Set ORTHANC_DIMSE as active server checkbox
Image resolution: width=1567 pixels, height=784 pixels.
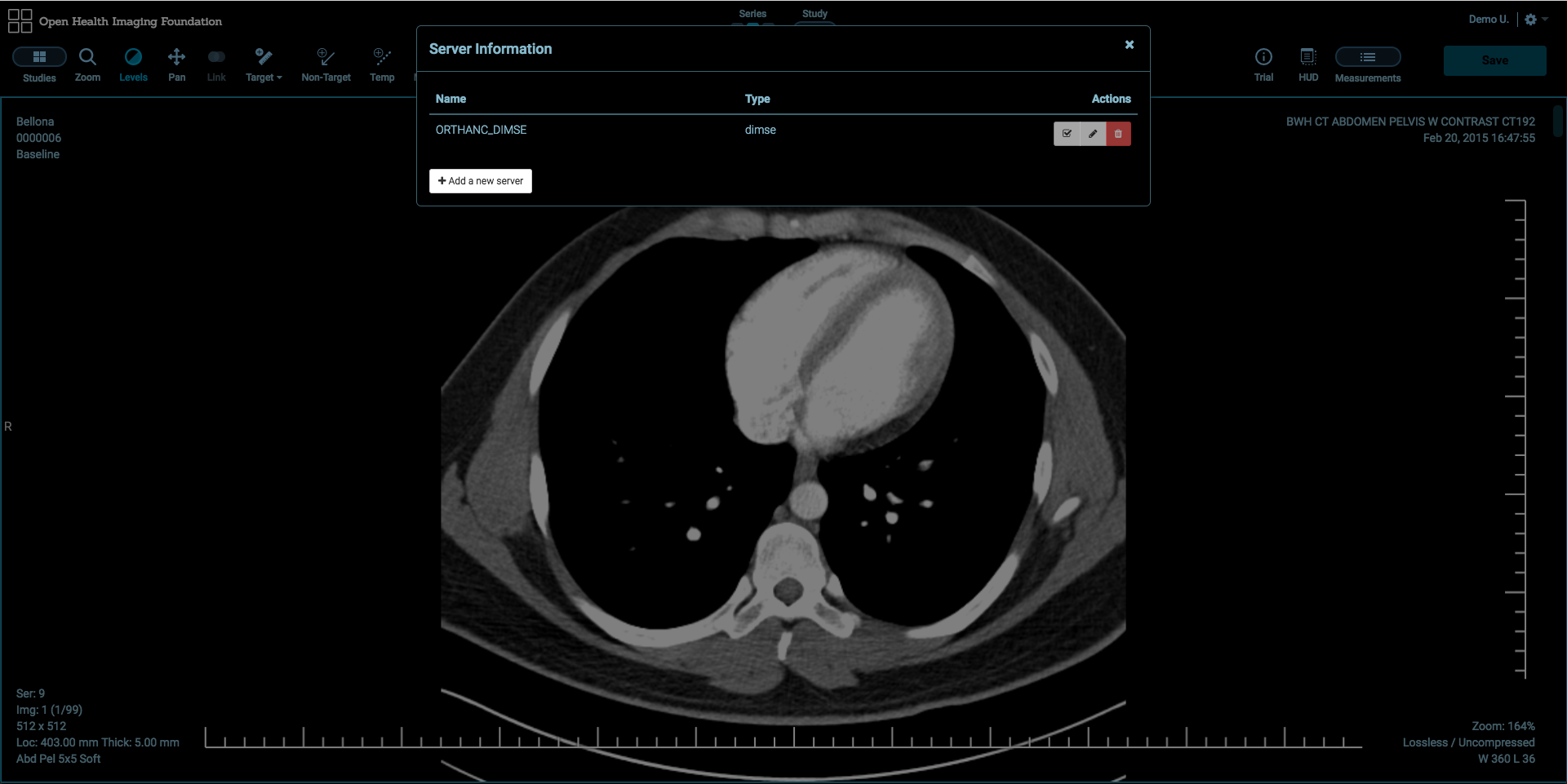point(1067,134)
